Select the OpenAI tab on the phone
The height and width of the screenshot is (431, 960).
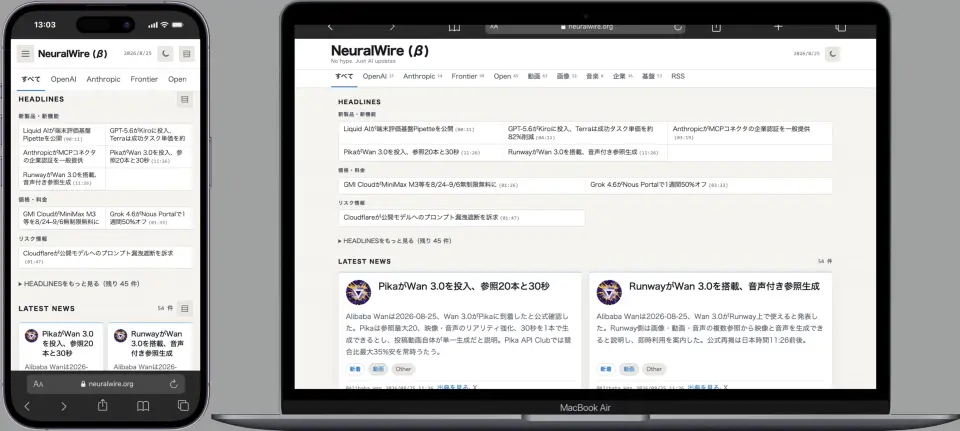click(x=64, y=79)
